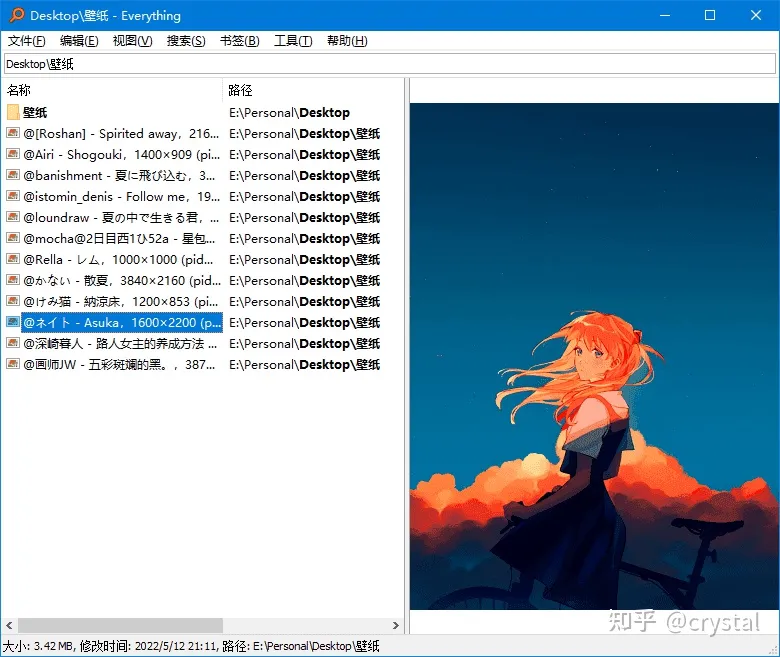Select file @banishment - 夏に飛び込む
The width and height of the screenshot is (780, 657).
[x=119, y=176]
